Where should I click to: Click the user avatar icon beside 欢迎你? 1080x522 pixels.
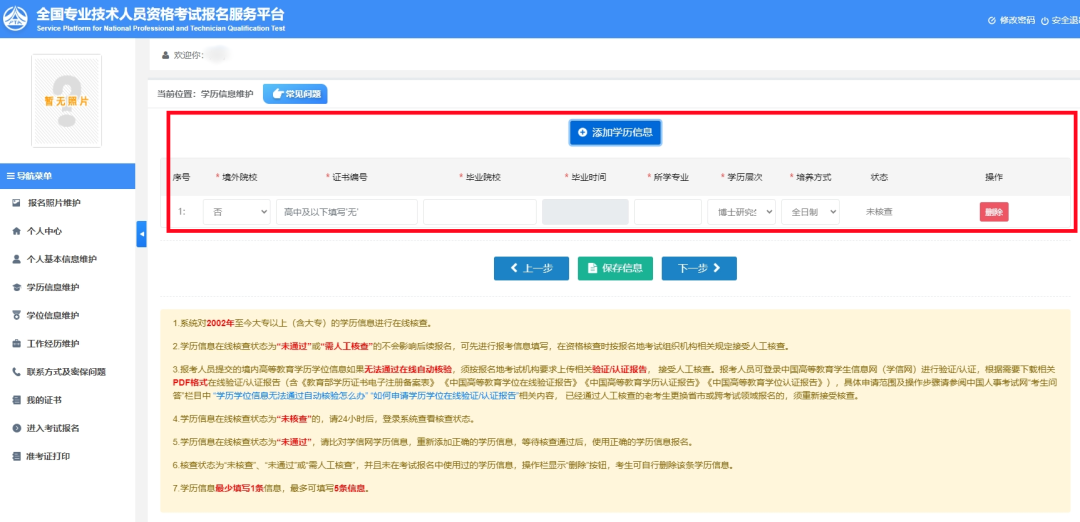[x=165, y=55]
